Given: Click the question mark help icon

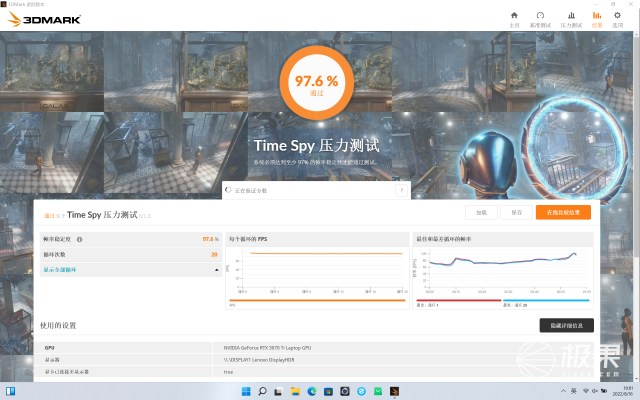Looking at the screenshot, I should tap(402, 190).
